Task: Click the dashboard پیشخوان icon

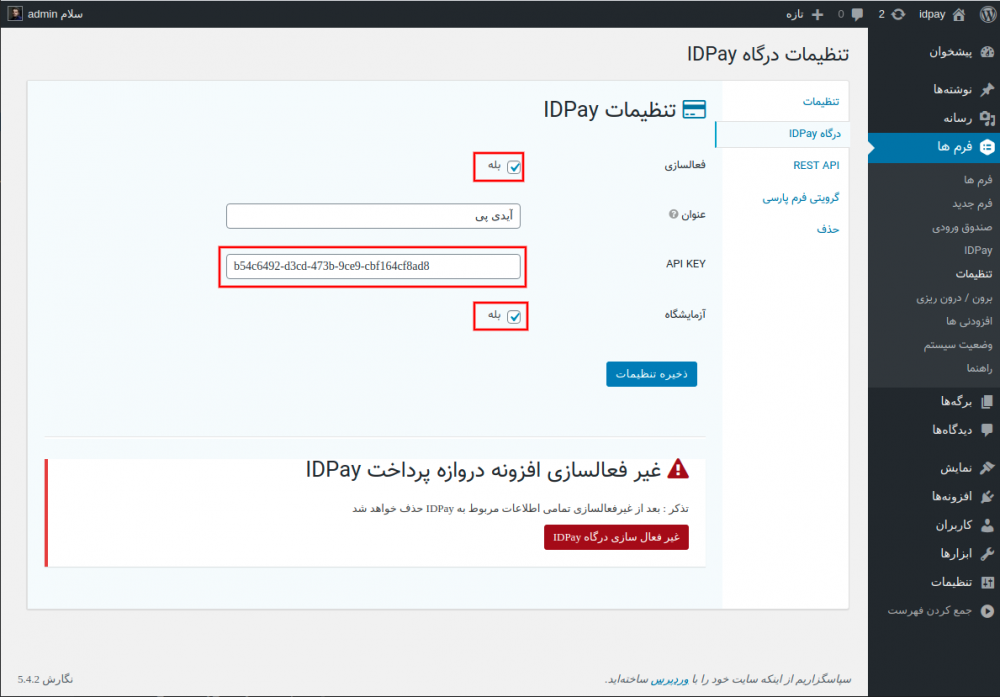Action: [987, 52]
